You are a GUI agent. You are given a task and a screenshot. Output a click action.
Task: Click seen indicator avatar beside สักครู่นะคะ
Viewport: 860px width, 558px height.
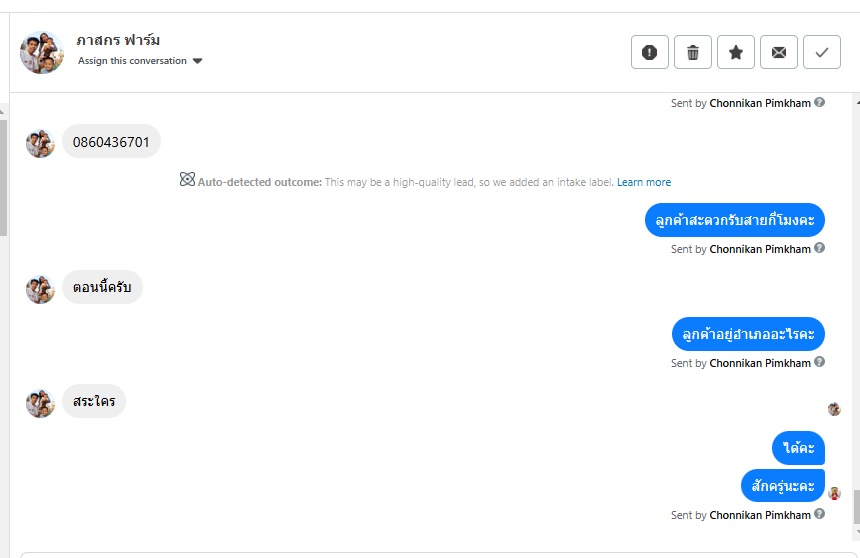[x=834, y=493]
